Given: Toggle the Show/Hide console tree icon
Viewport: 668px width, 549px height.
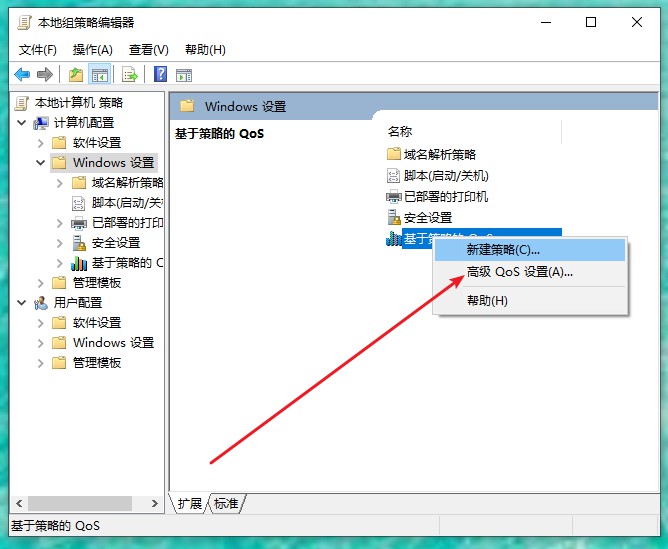Looking at the screenshot, I should click(99, 74).
